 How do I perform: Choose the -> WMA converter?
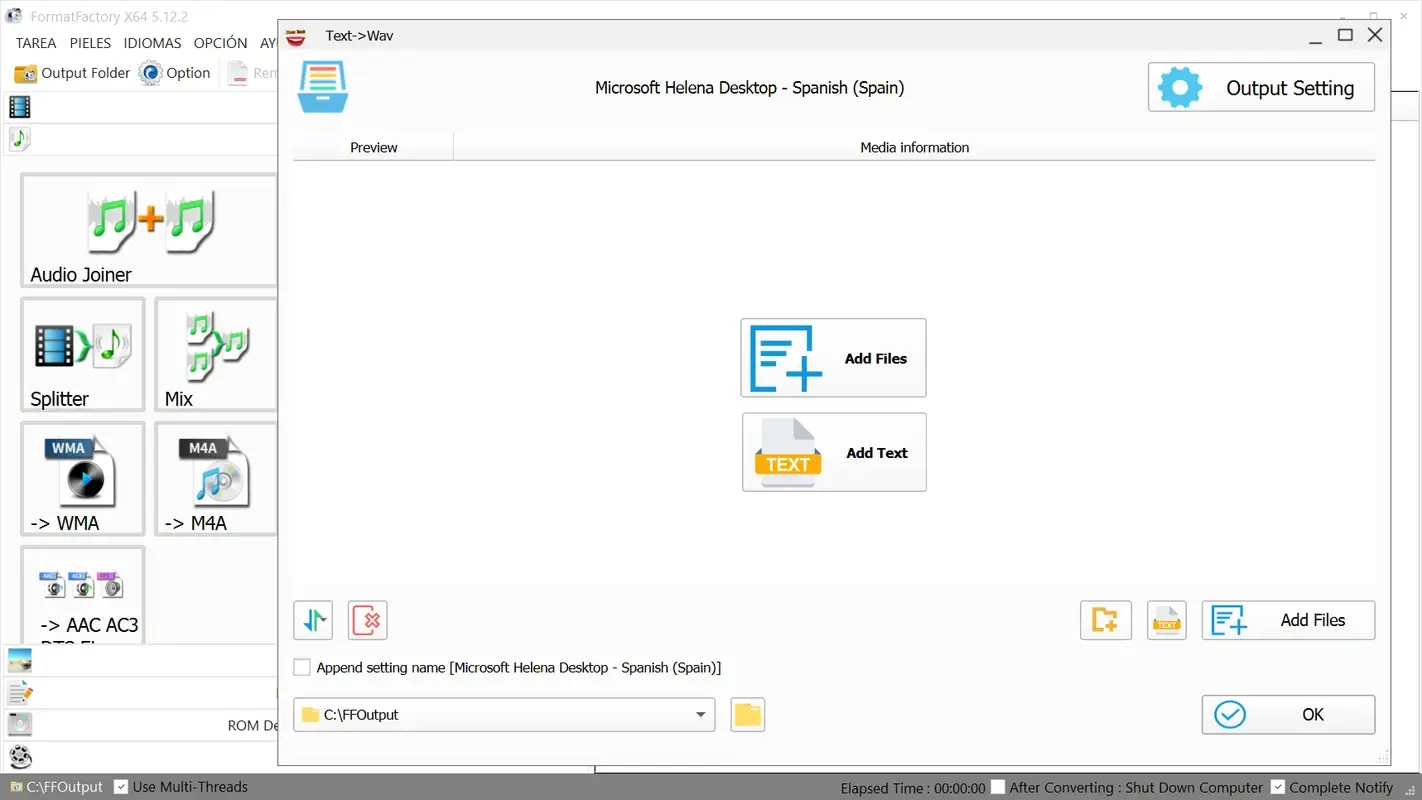click(82, 479)
